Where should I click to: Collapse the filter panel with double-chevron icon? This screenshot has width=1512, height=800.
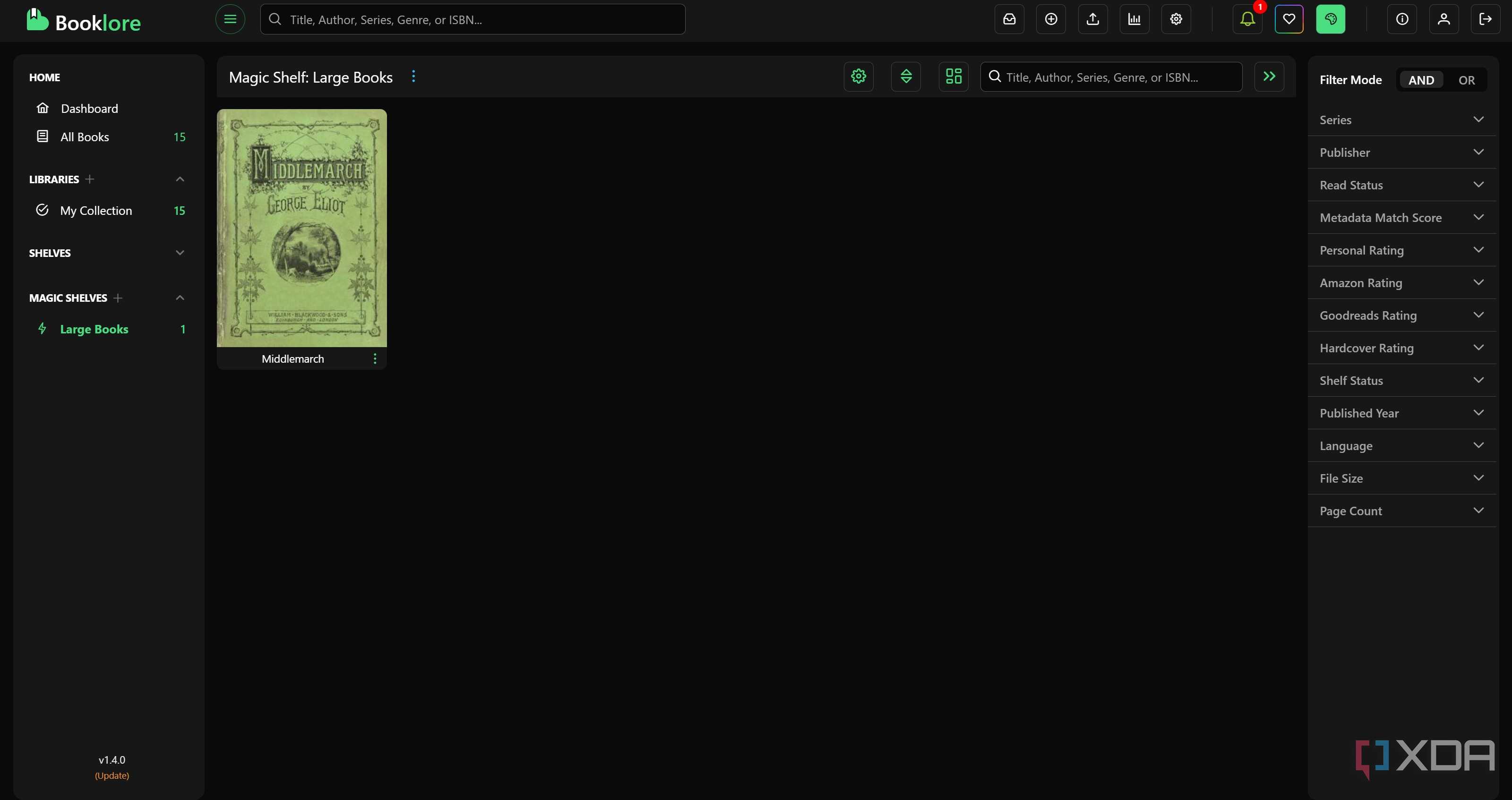(1269, 76)
